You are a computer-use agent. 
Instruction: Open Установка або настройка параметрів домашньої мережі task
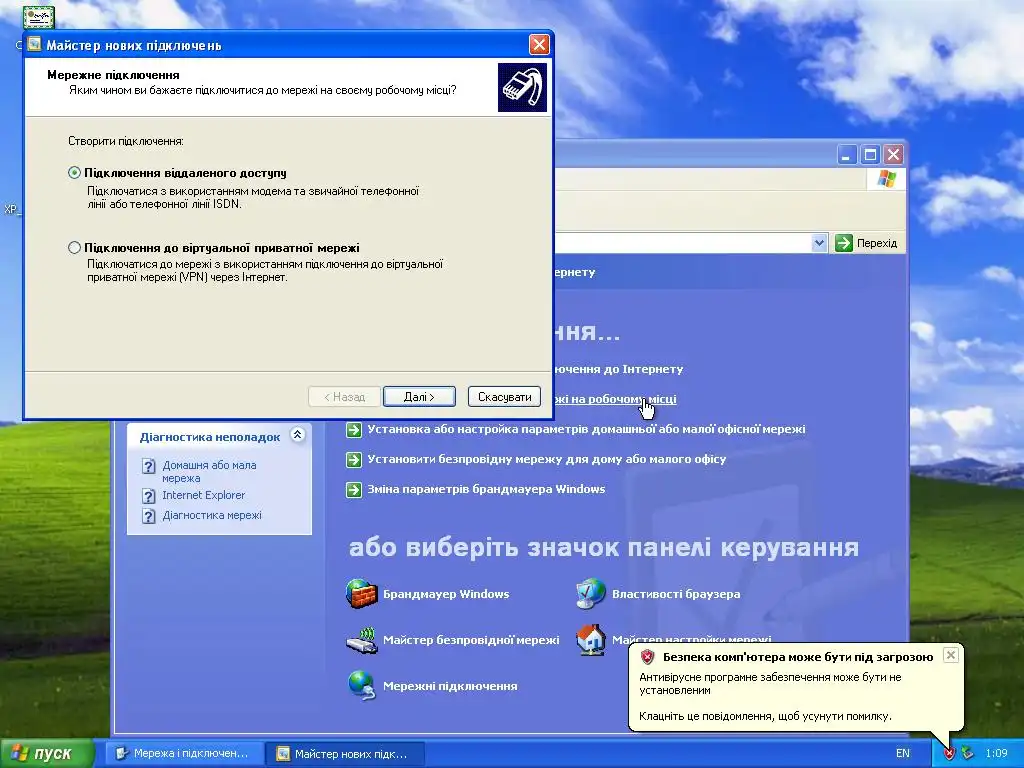pyautogui.click(x=586, y=429)
